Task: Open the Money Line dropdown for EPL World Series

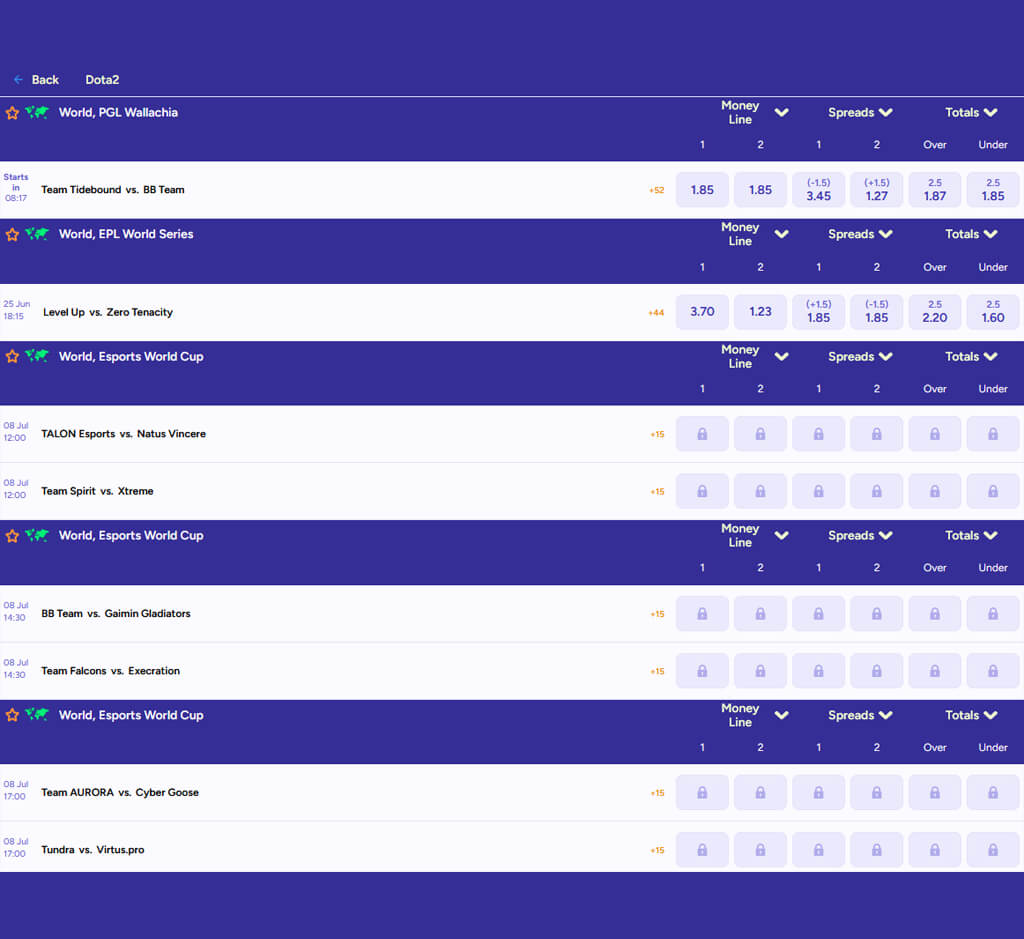Action: tap(781, 234)
